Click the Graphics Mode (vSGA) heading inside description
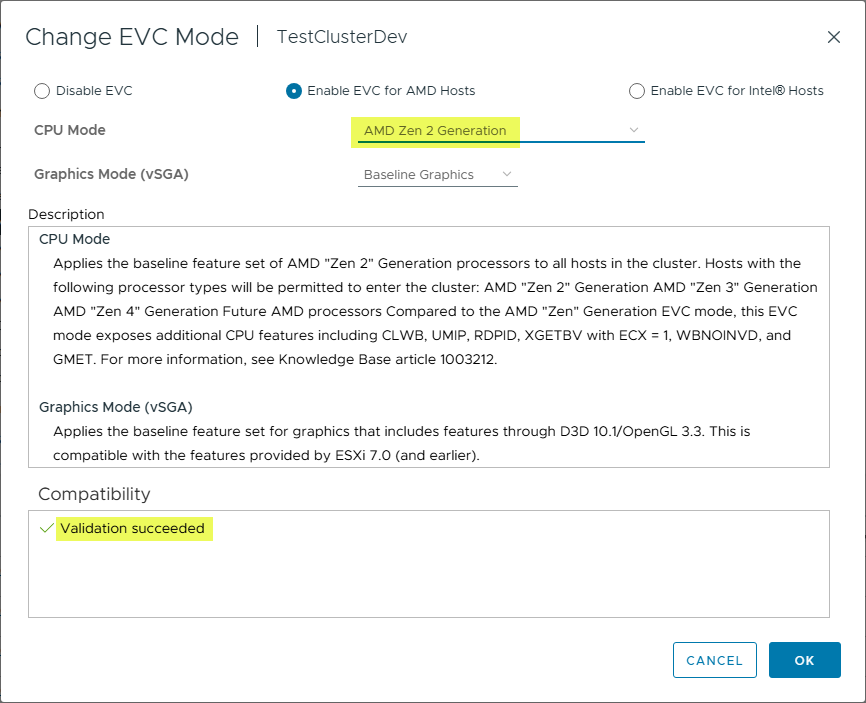This screenshot has height=703, width=866. 115,407
